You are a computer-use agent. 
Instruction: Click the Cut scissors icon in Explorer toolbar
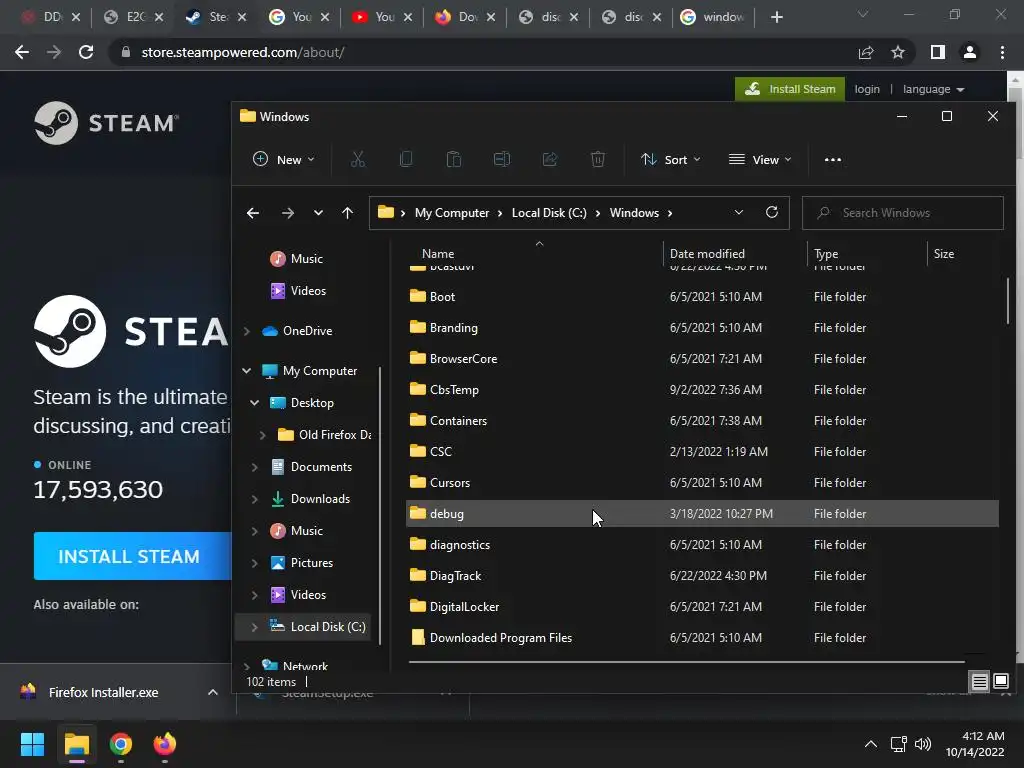358,159
